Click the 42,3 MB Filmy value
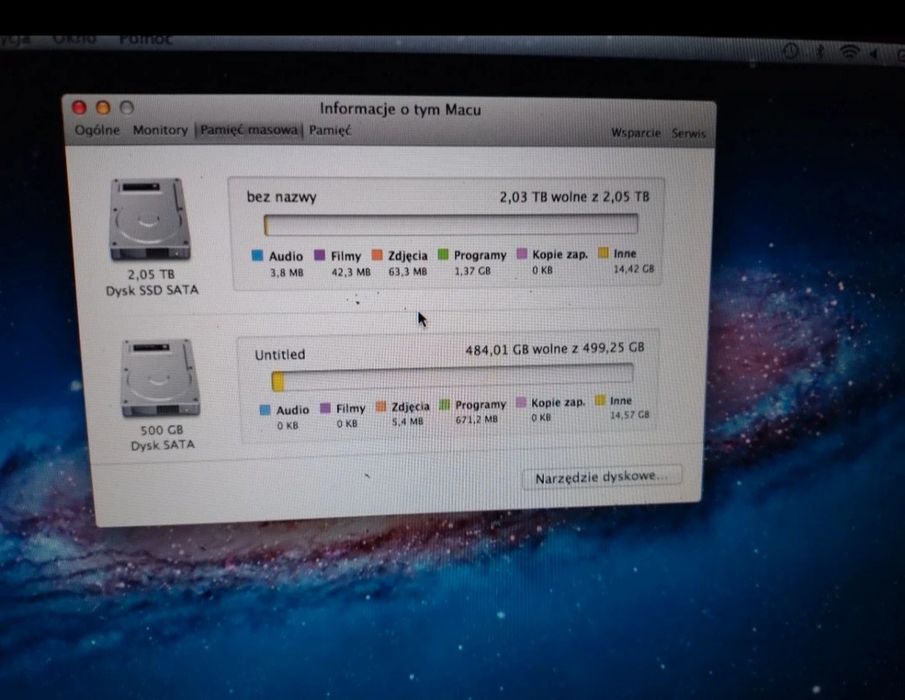This screenshot has height=700, width=905. 351,272
